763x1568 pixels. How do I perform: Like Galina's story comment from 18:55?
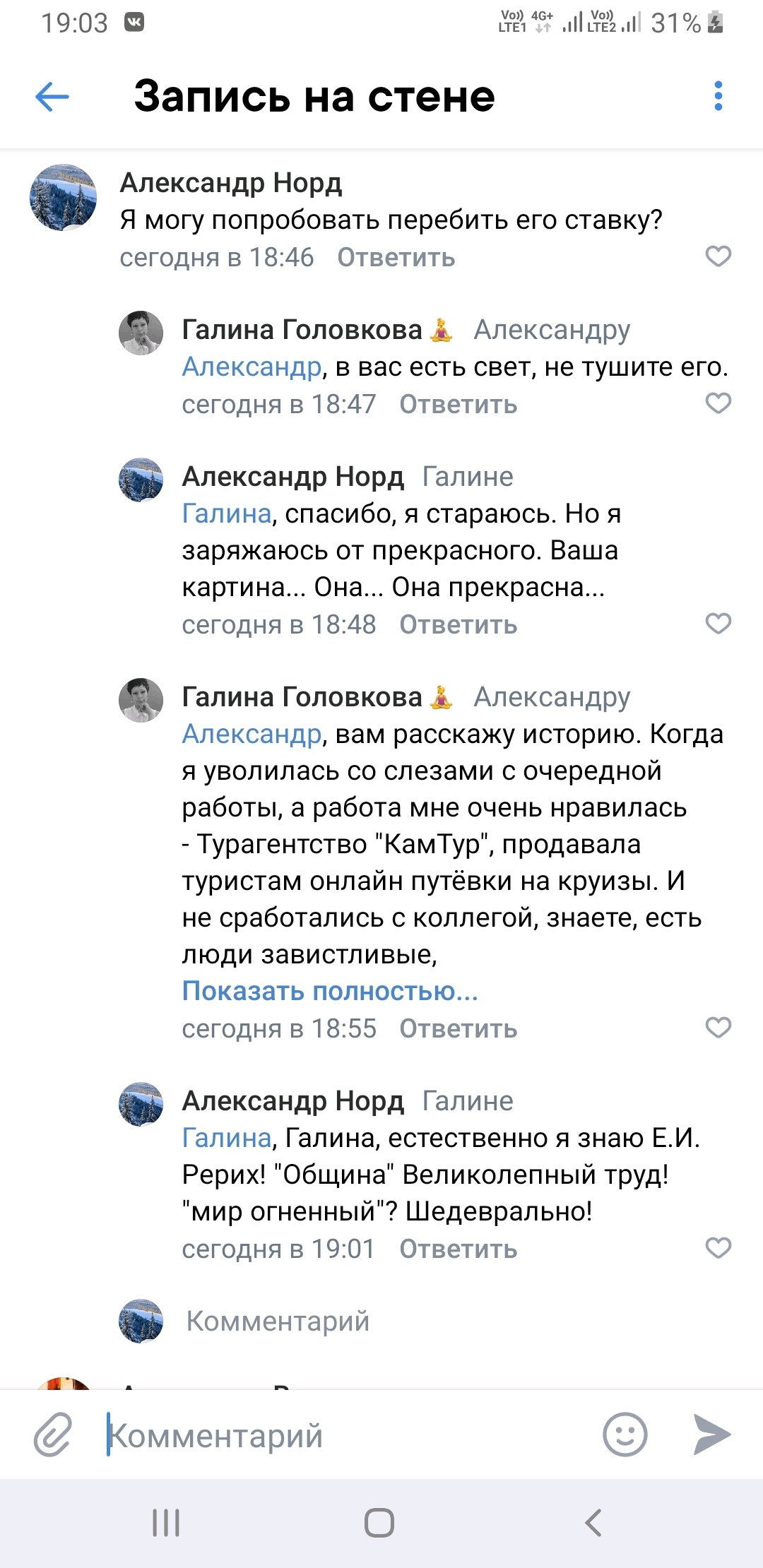tap(718, 1028)
